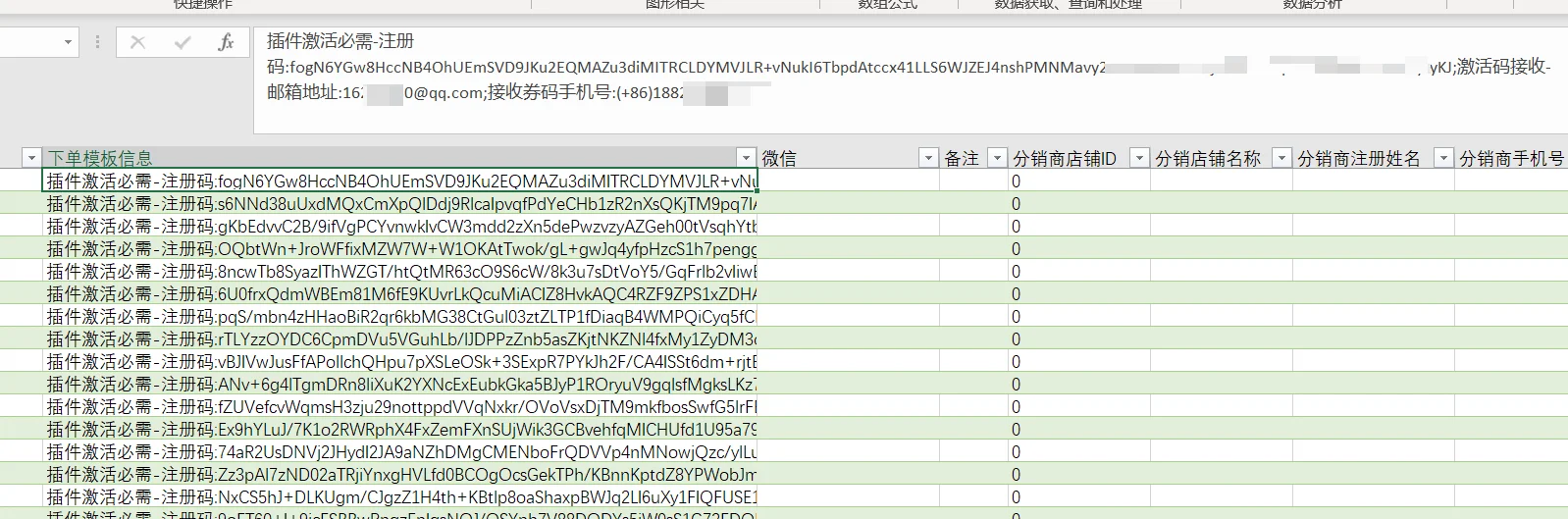
Task: Select the 分销商店铺ID header cell
Action: (x=1079, y=158)
